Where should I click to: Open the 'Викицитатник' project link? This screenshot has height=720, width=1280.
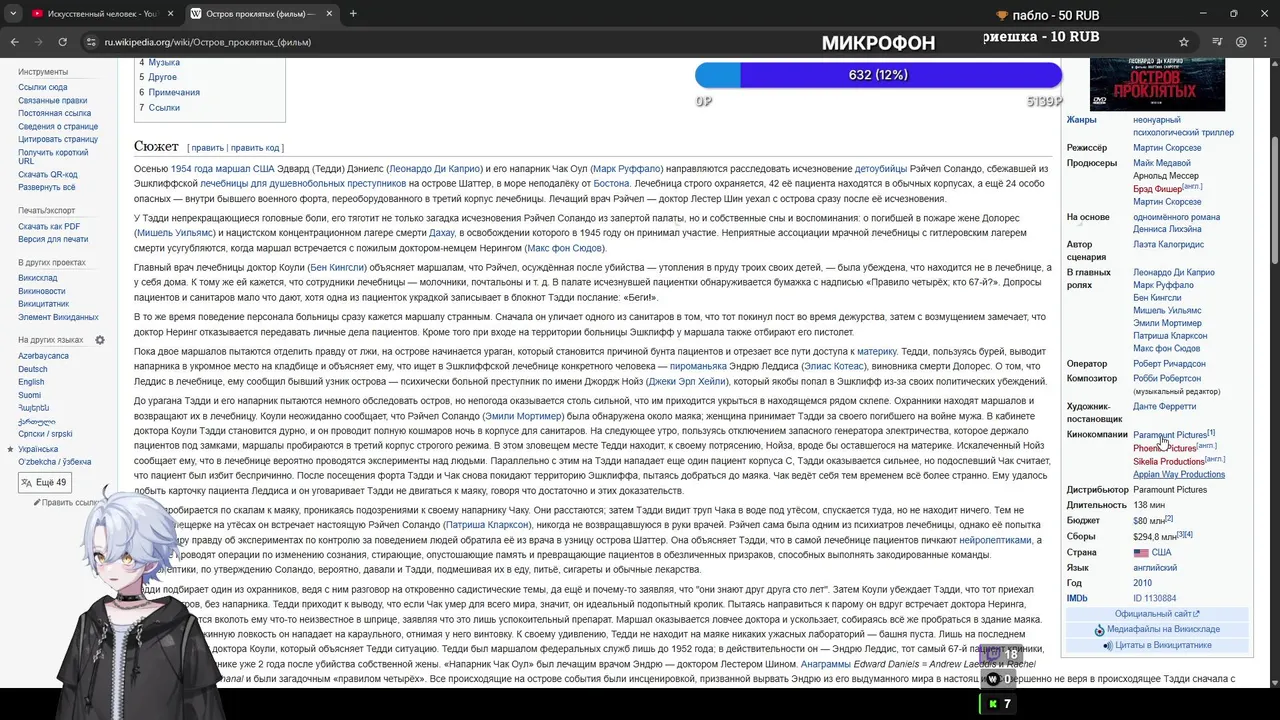(43, 304)
